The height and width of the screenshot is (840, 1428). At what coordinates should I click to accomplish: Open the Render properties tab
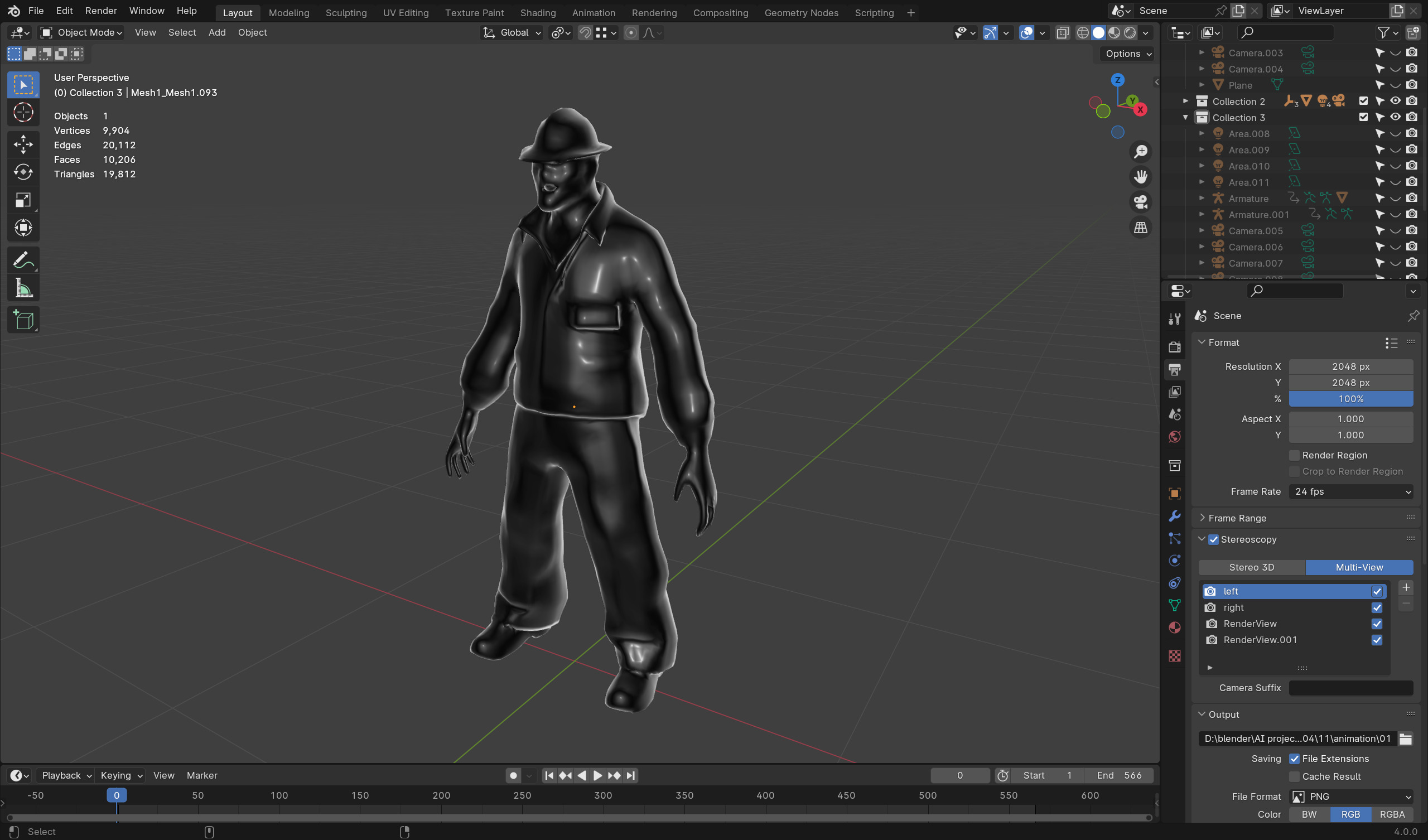(x=1175, y=346)
